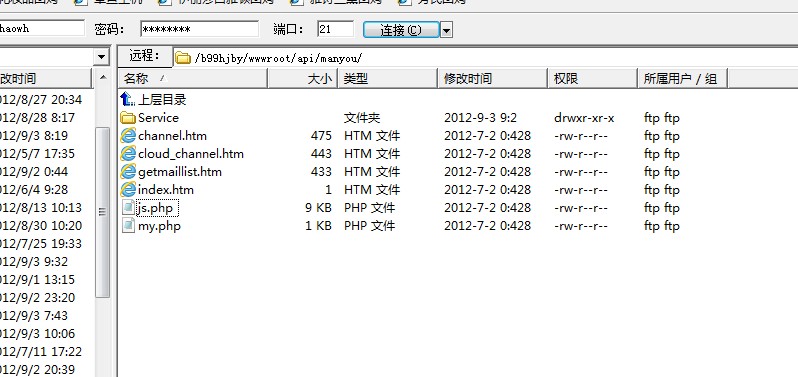Click the local row dated 8/27 20:34

click(41, 100)
